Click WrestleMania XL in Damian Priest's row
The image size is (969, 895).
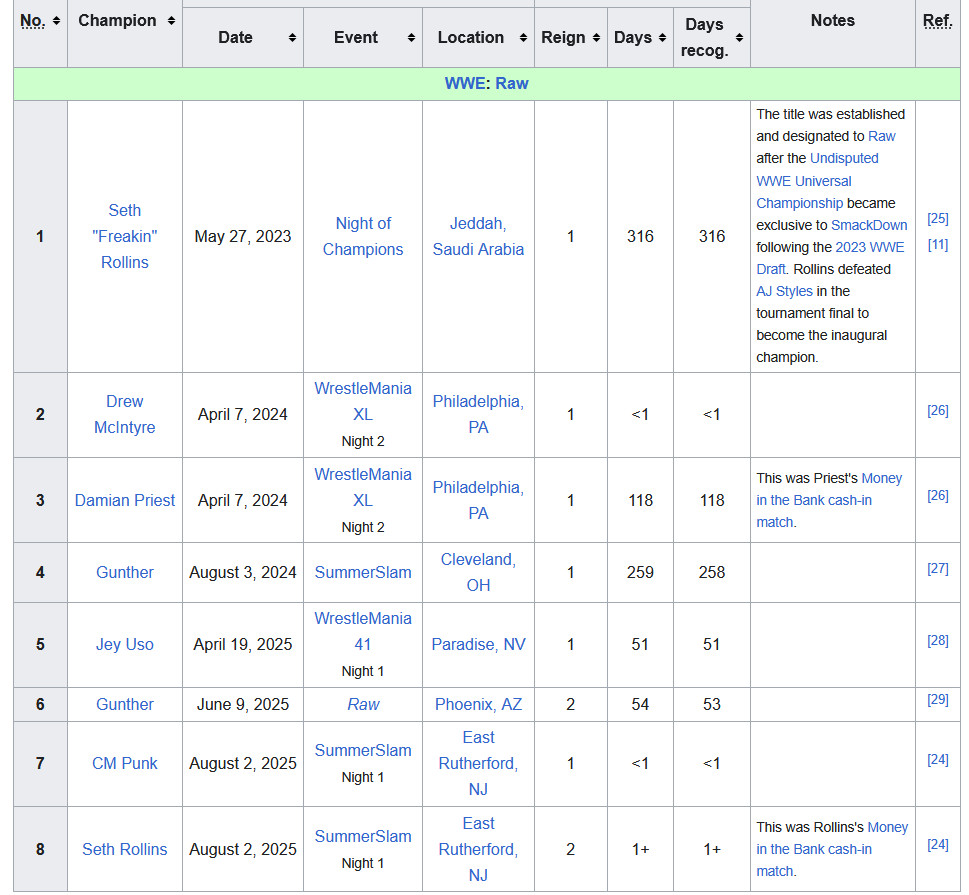[x=363, y=487]
